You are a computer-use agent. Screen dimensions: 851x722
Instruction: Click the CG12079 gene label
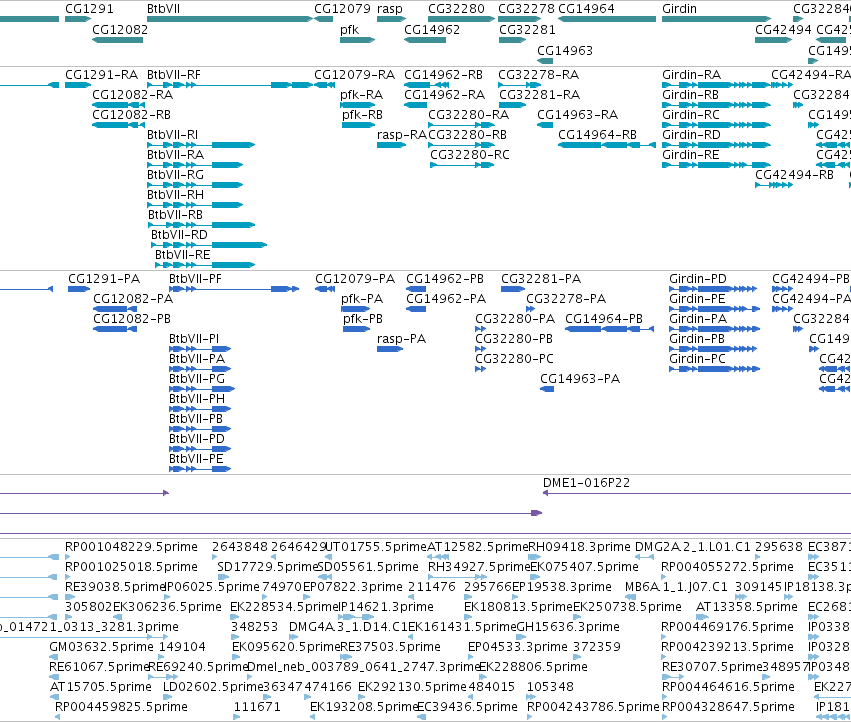click(x=342, y=9)
